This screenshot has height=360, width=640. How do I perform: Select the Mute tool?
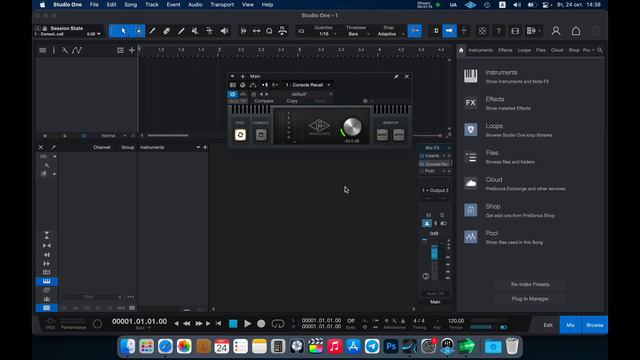[195, 31]
